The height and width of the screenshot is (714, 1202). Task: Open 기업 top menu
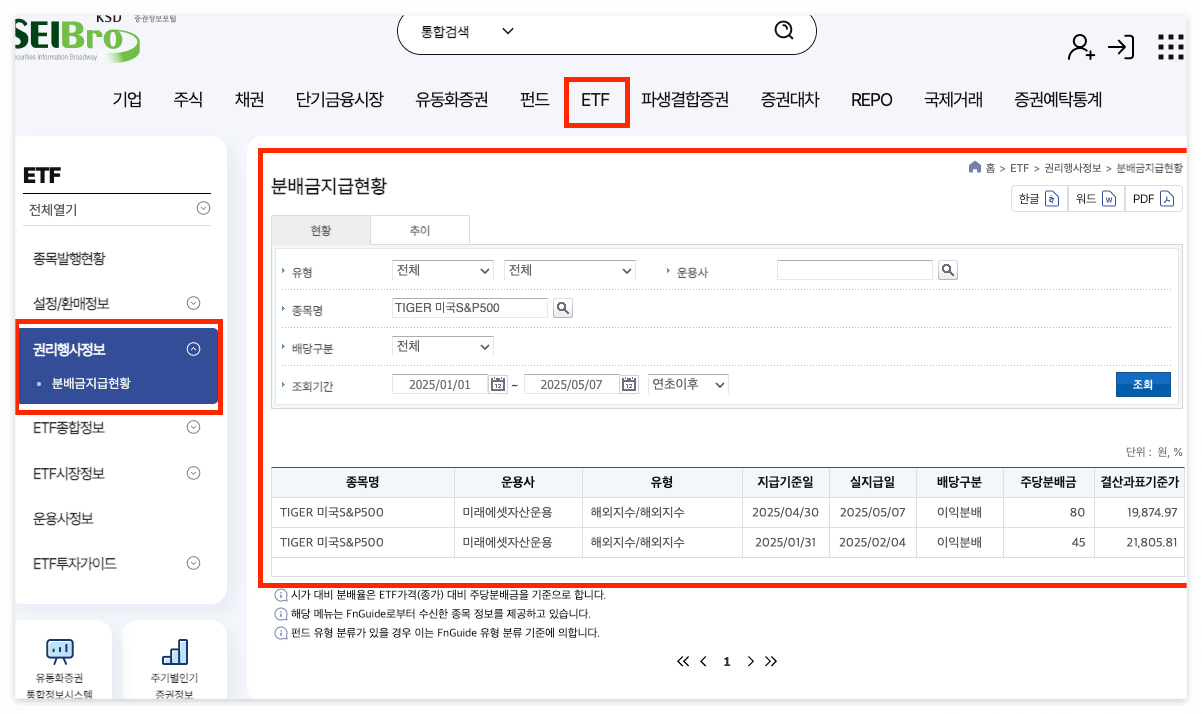click(x=127, y=100)
